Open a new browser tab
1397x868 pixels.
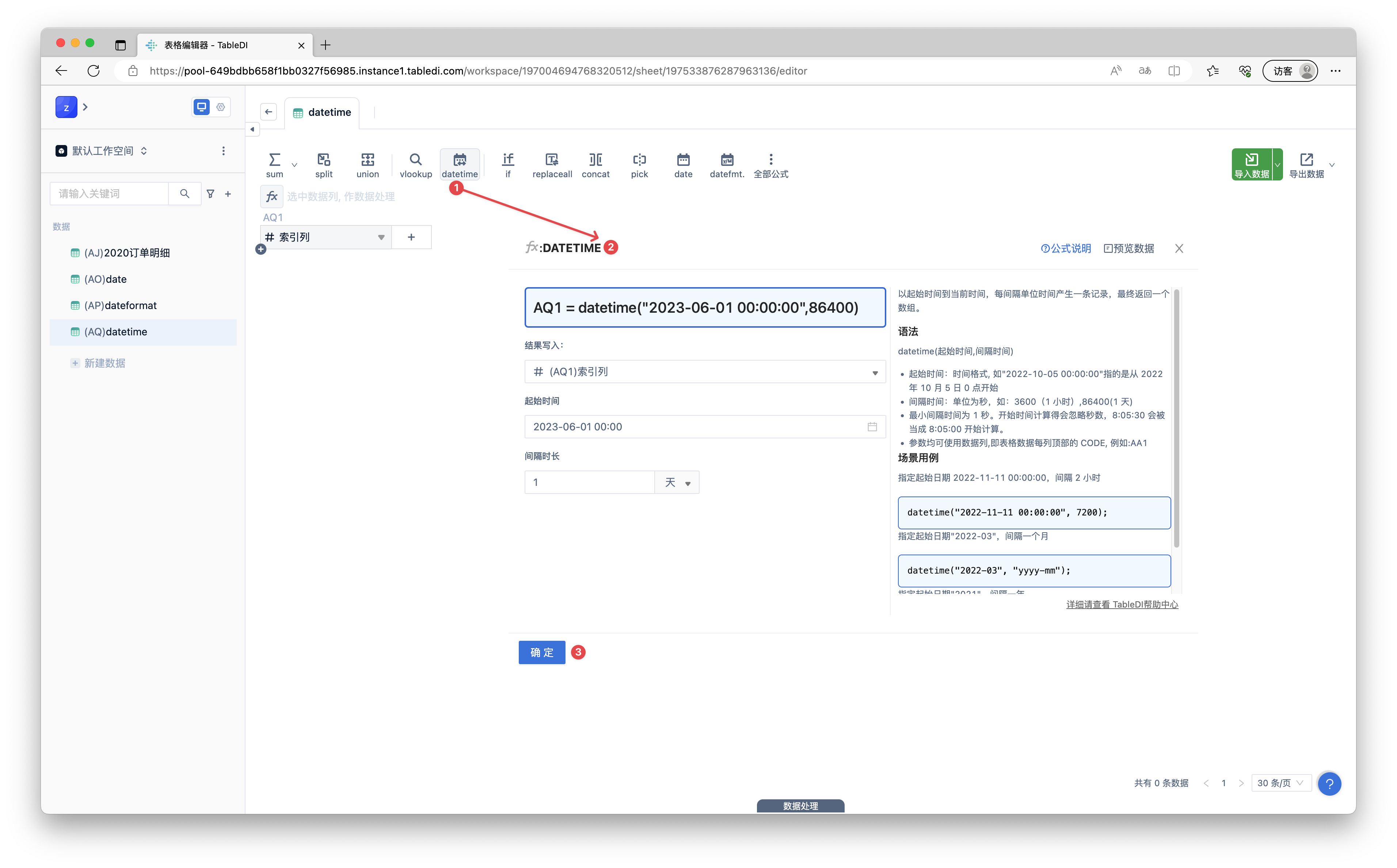[x=326, y=45]
